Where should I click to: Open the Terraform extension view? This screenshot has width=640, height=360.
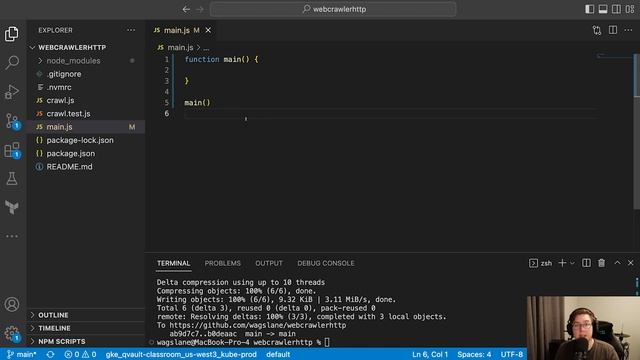(x=12, y=207)
